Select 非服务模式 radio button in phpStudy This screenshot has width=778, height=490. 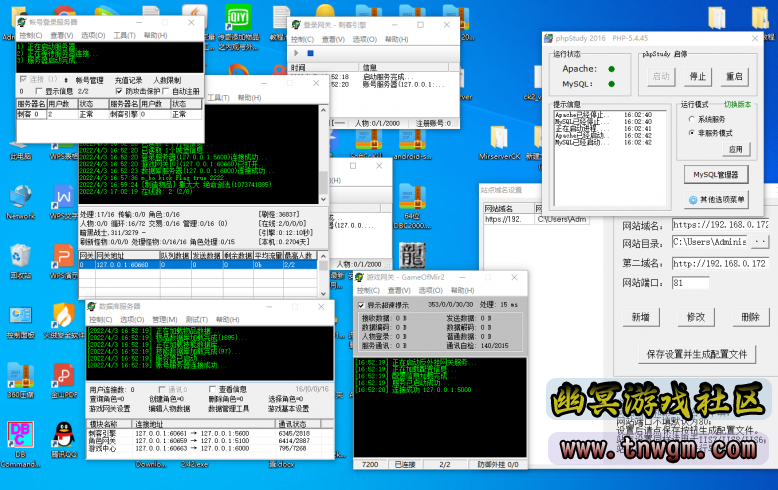[692, 133]
